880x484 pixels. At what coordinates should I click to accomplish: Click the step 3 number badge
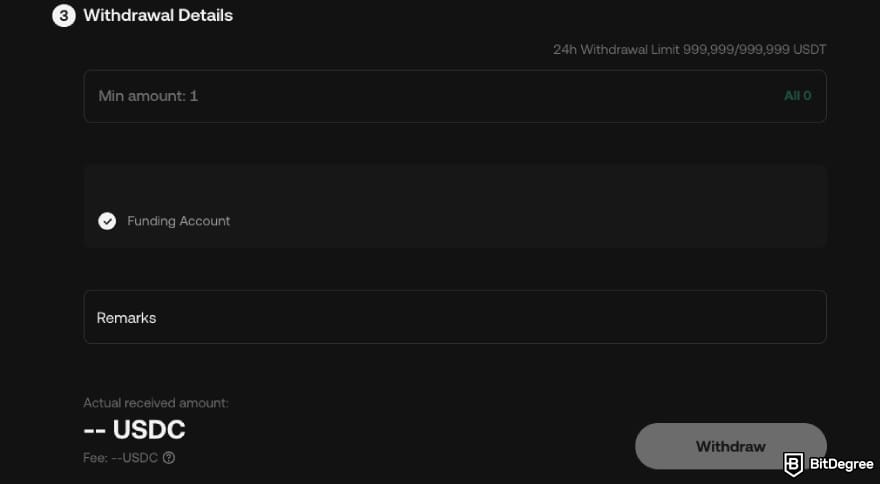(64, 16)
